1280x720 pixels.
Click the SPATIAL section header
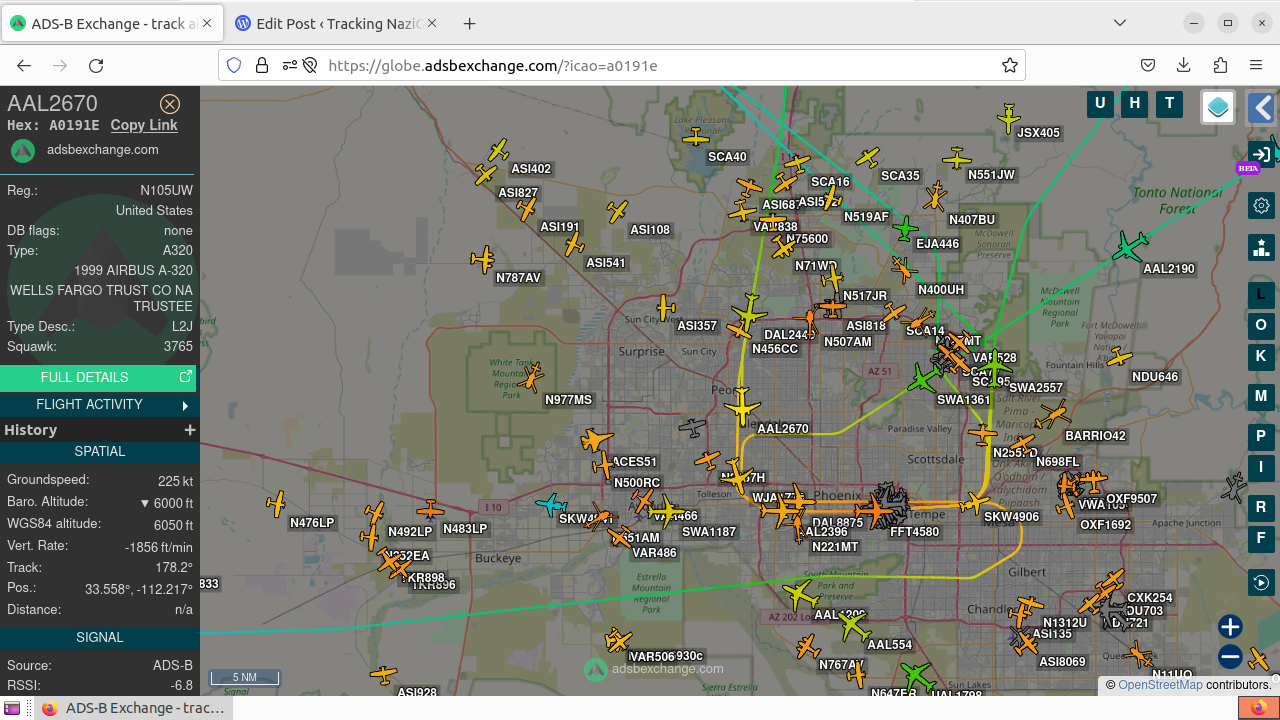pos(98,452)
